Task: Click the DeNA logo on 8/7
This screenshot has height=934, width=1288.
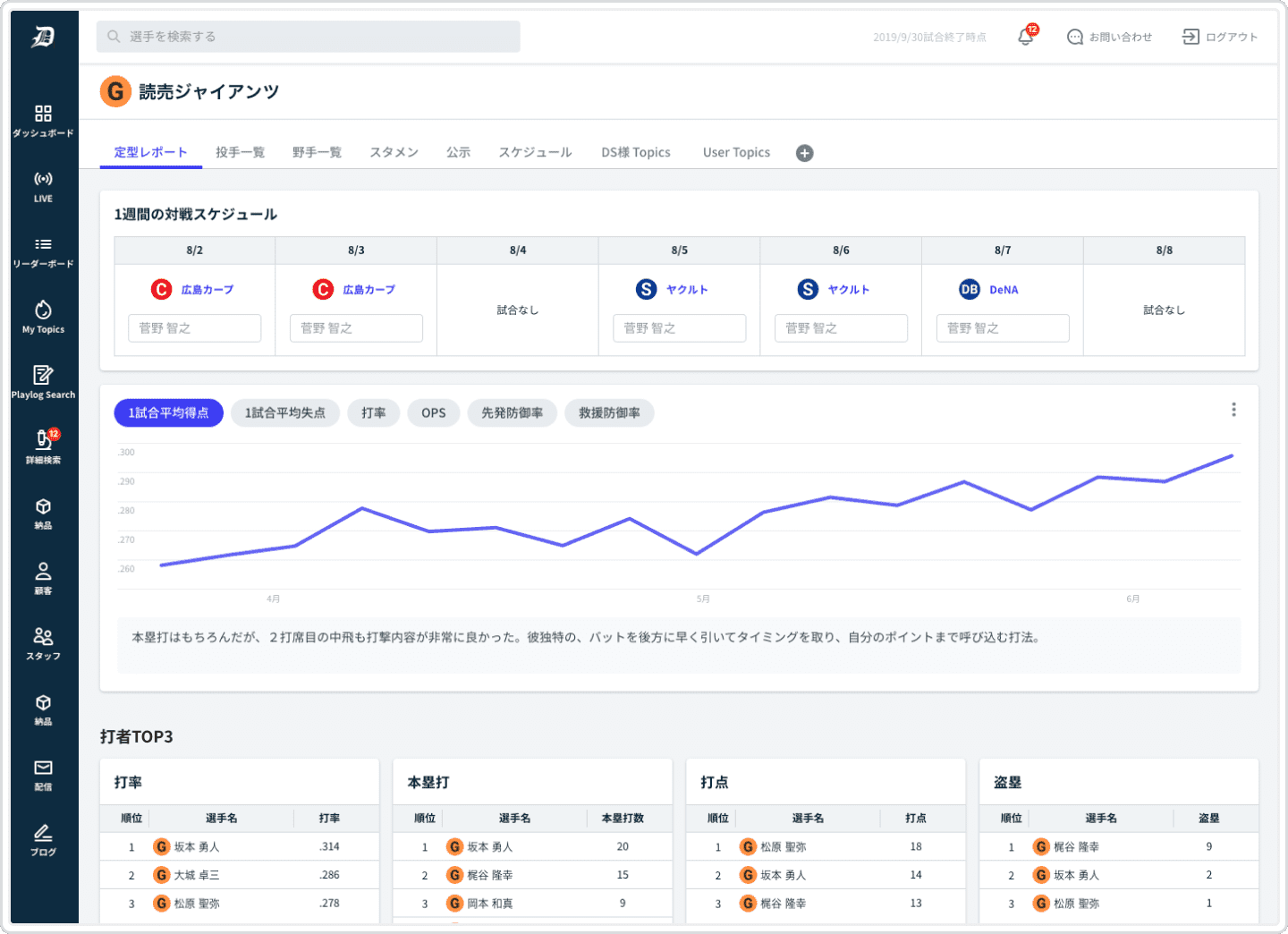Action: (970, 289)
